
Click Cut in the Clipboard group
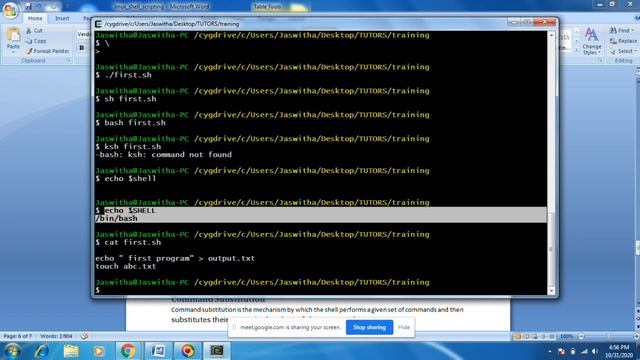pyautogui.click(x=34, y=31)
